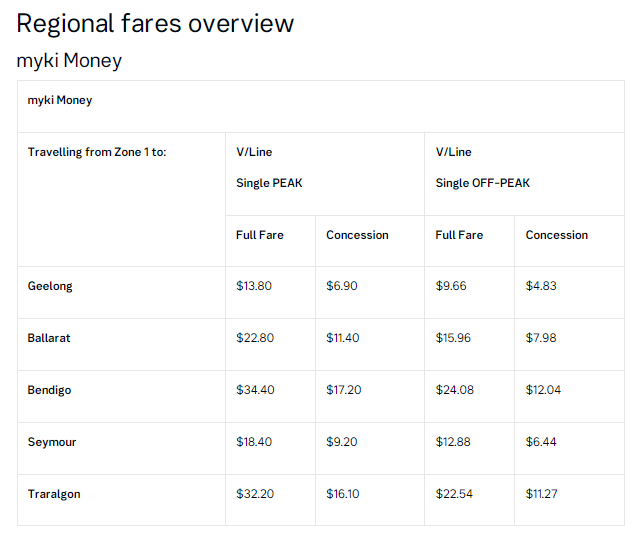Click Bendigo off-peak full fare $24.08
Viewport: 640px width, 538px height.
pyautogui.click(x=454, y=390)
